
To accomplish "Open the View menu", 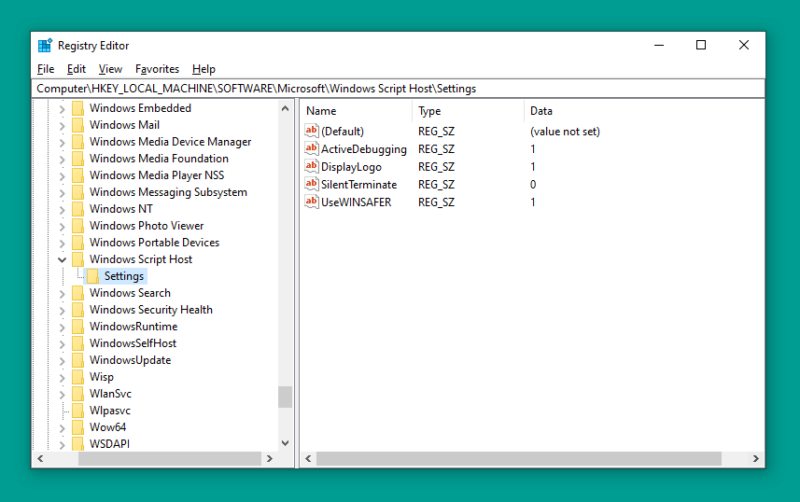I will 110,69.
